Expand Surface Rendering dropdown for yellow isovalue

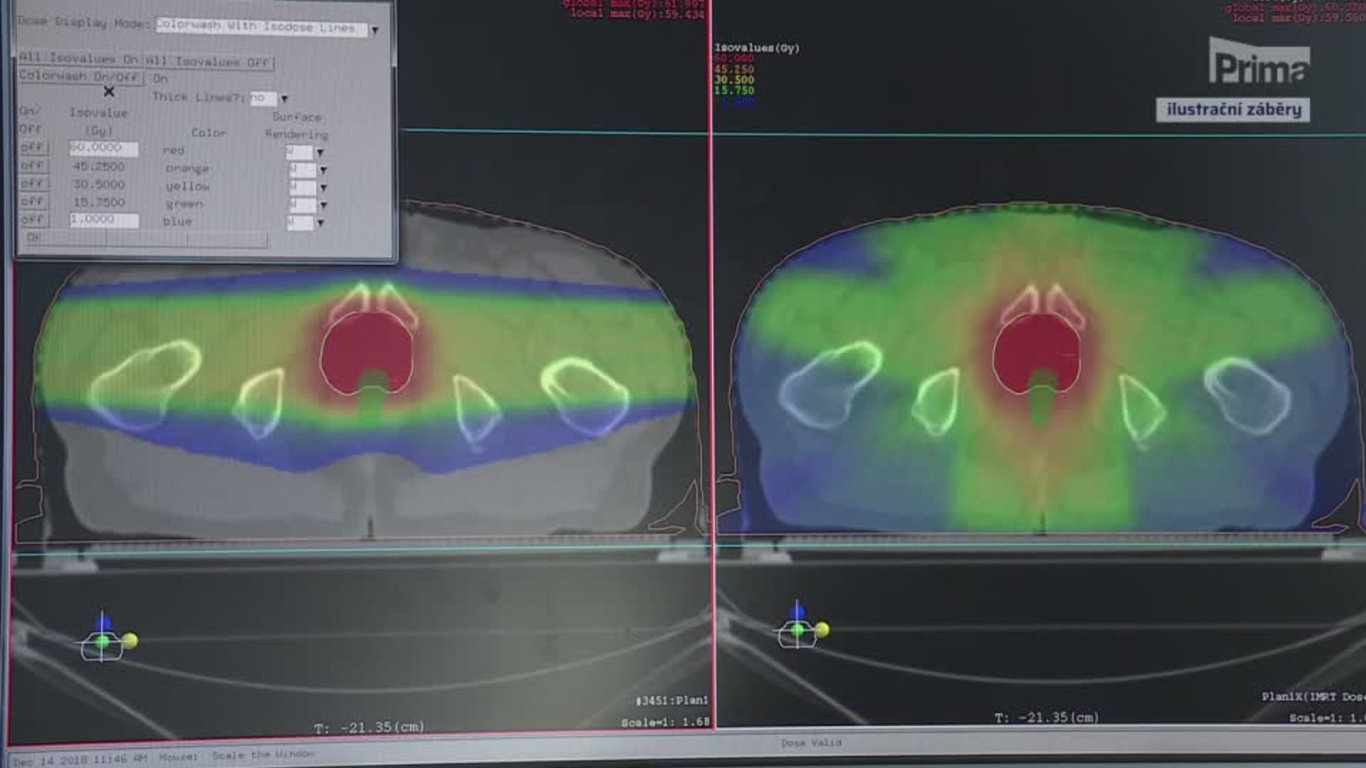point(322,188)
